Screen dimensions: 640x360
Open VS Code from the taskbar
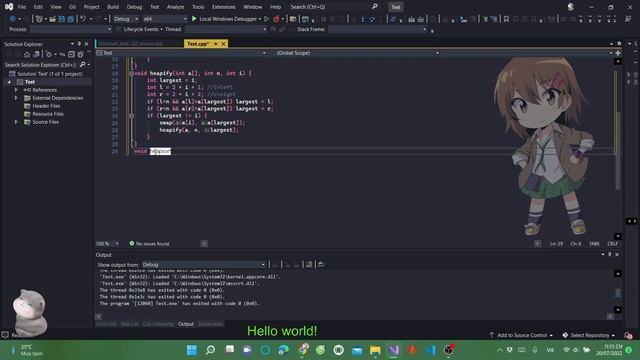[430, 350]
